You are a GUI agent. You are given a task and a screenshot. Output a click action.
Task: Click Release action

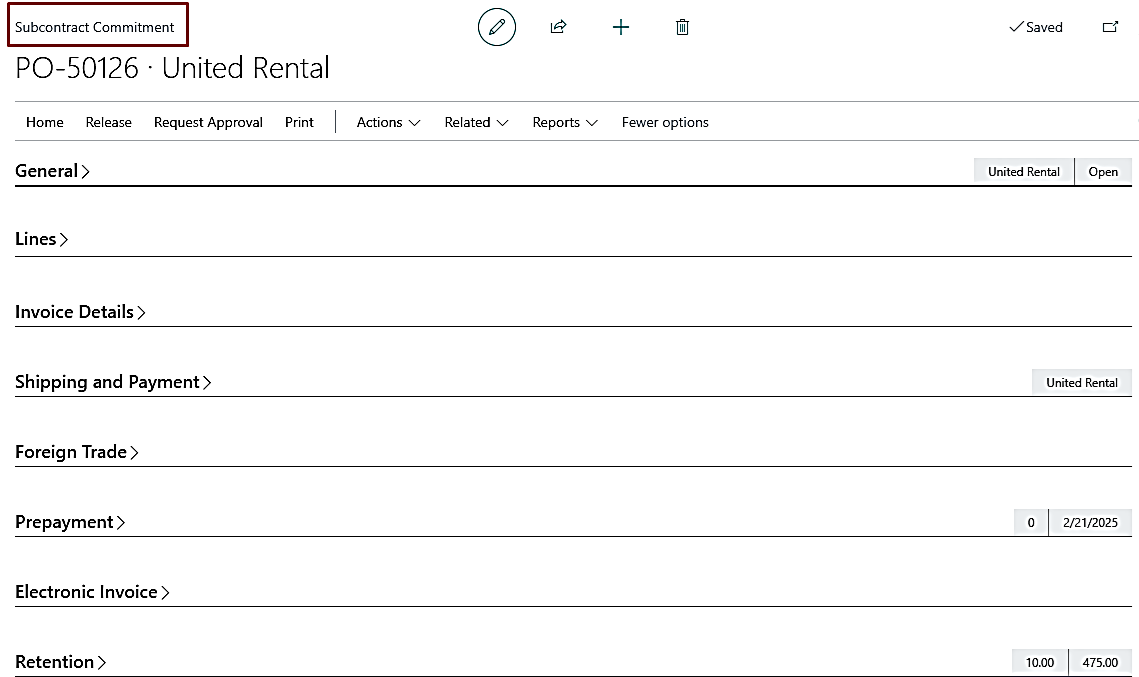click(x=109, y=122)
